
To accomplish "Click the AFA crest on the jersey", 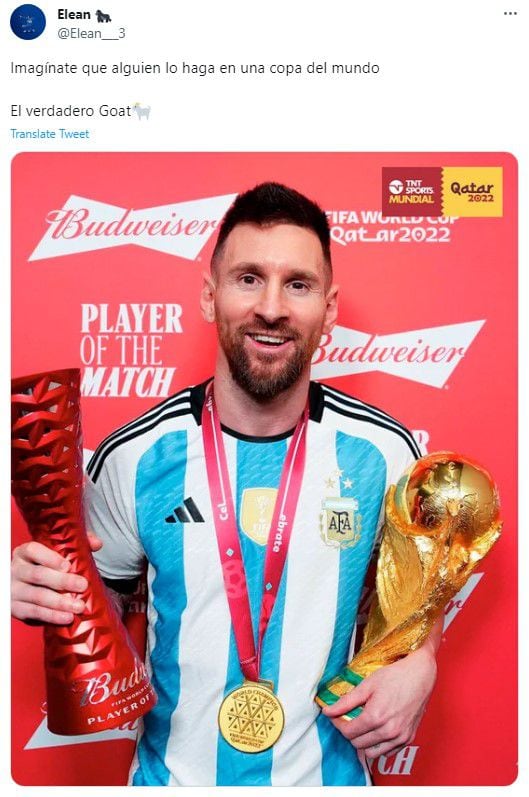I will coord(340,523).
